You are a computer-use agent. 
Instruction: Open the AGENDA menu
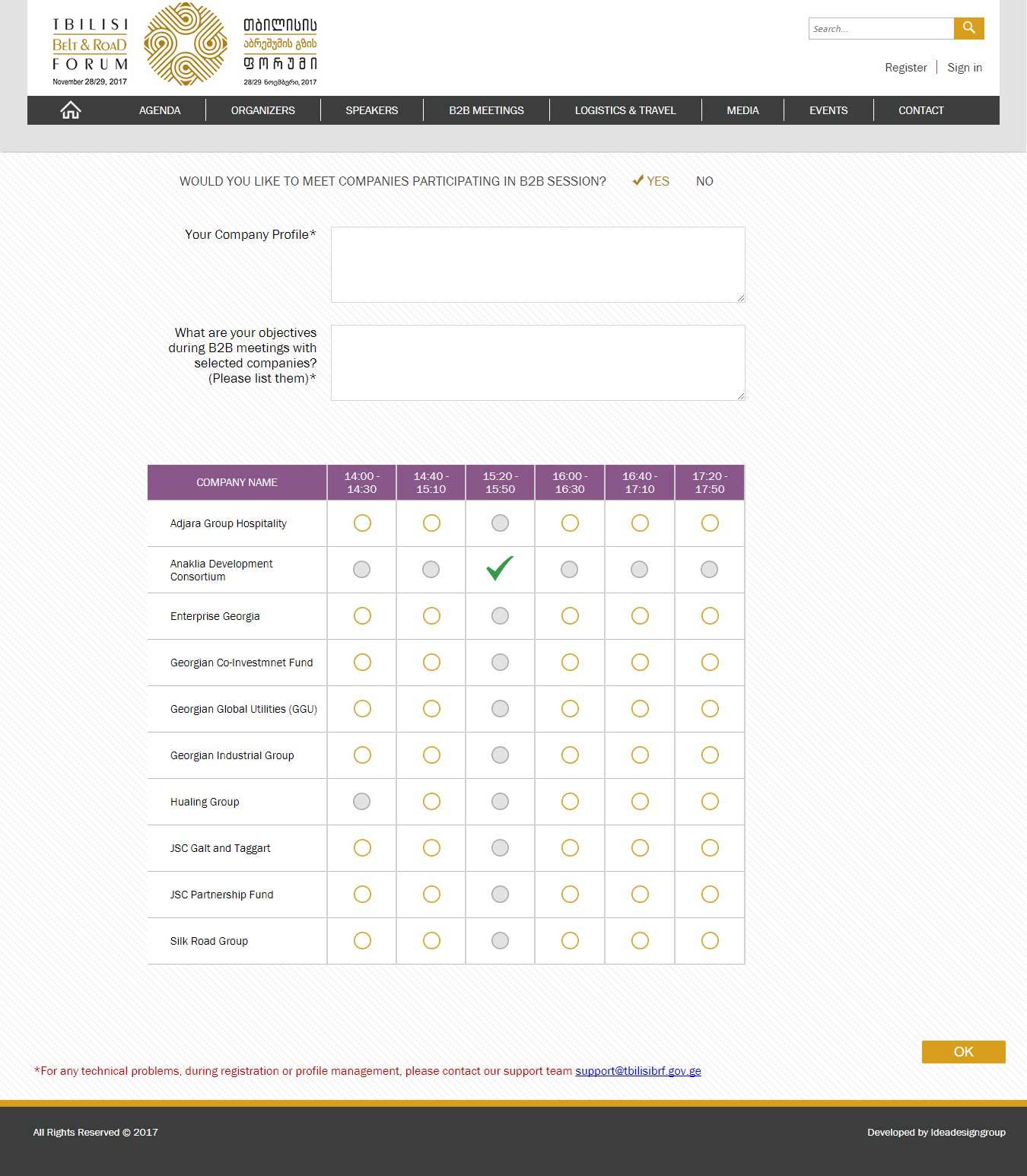[160, 110]
